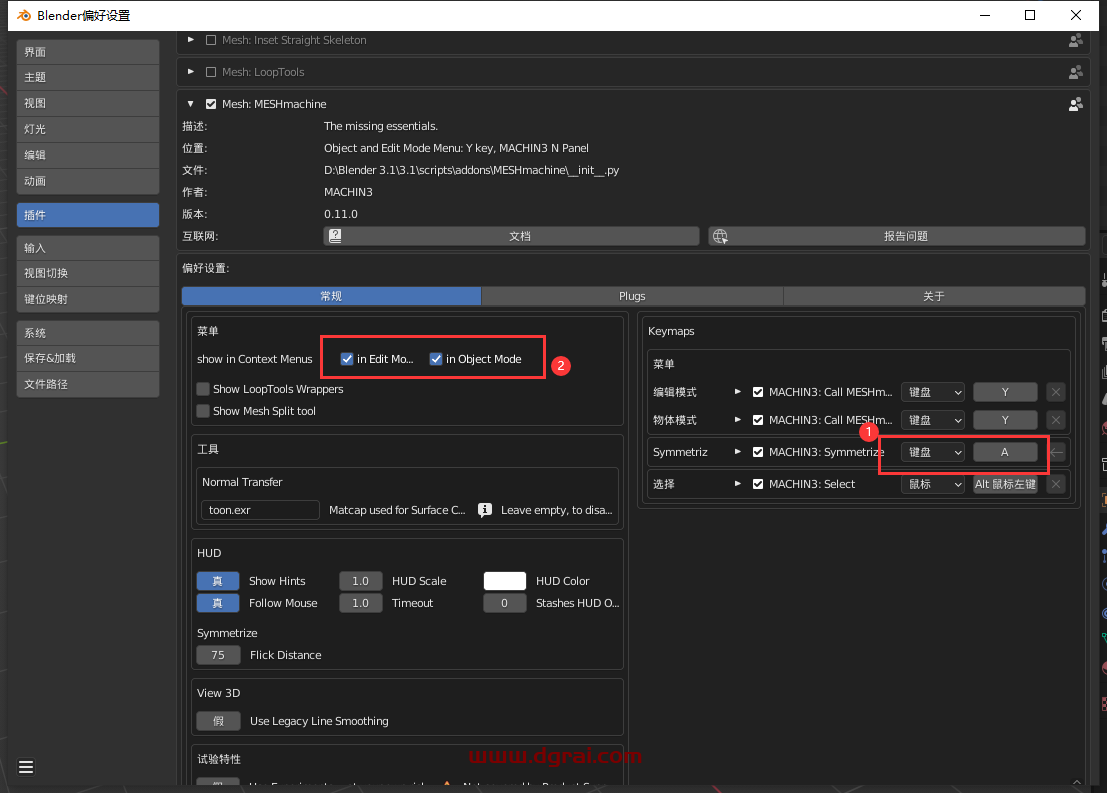This screenshot has width=1107, height=793.
Task: Expand the Mesh: LoopTools add-on entry
Action: 190,71
